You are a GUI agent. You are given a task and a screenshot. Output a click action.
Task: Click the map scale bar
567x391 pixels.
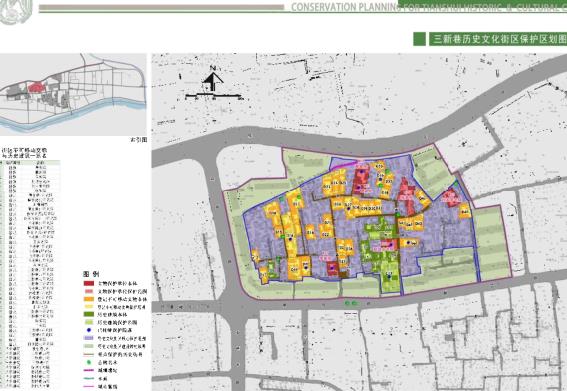tap(214, 97)
